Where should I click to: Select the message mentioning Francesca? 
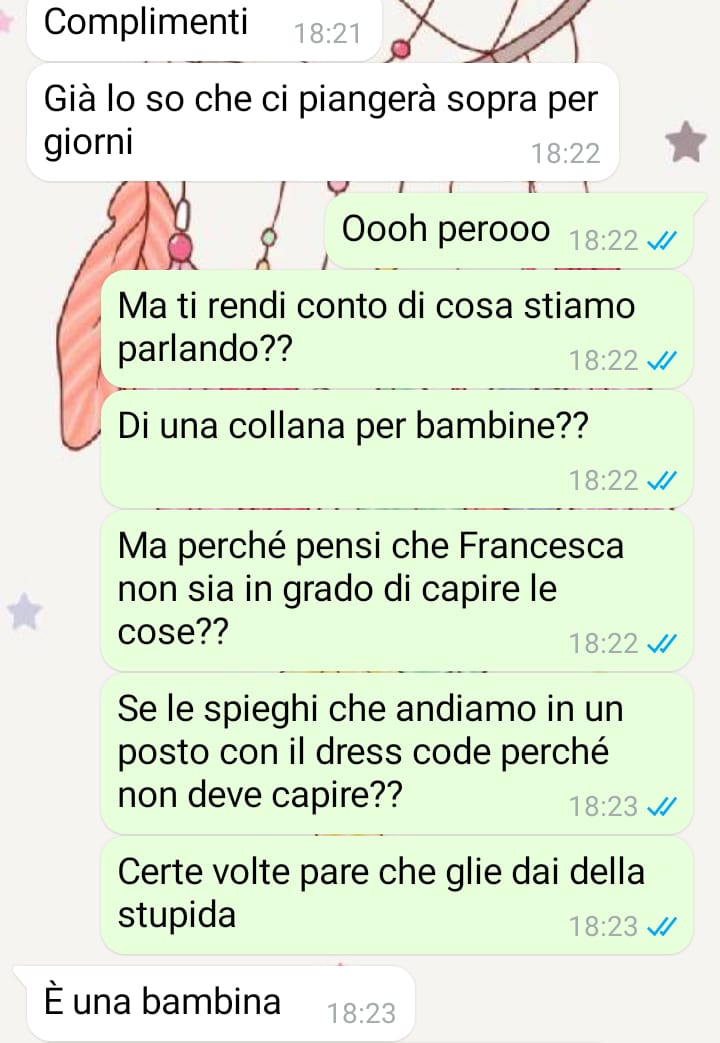[397, 591]
